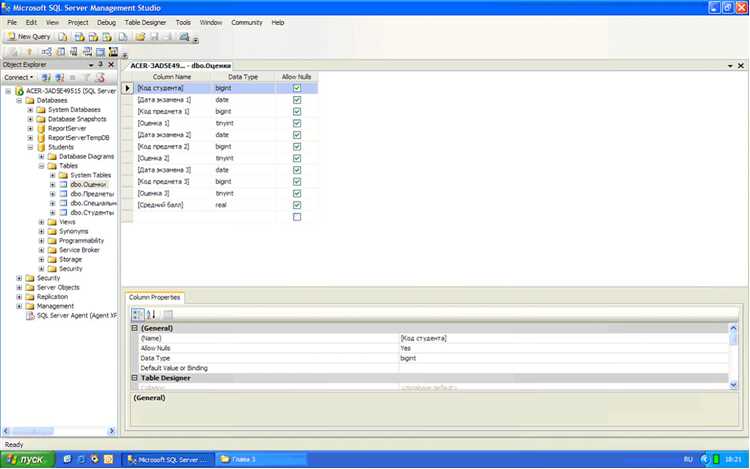Expand the Views folder node
The width and height of the screenshot is (750, 469).
pos(42,222)
